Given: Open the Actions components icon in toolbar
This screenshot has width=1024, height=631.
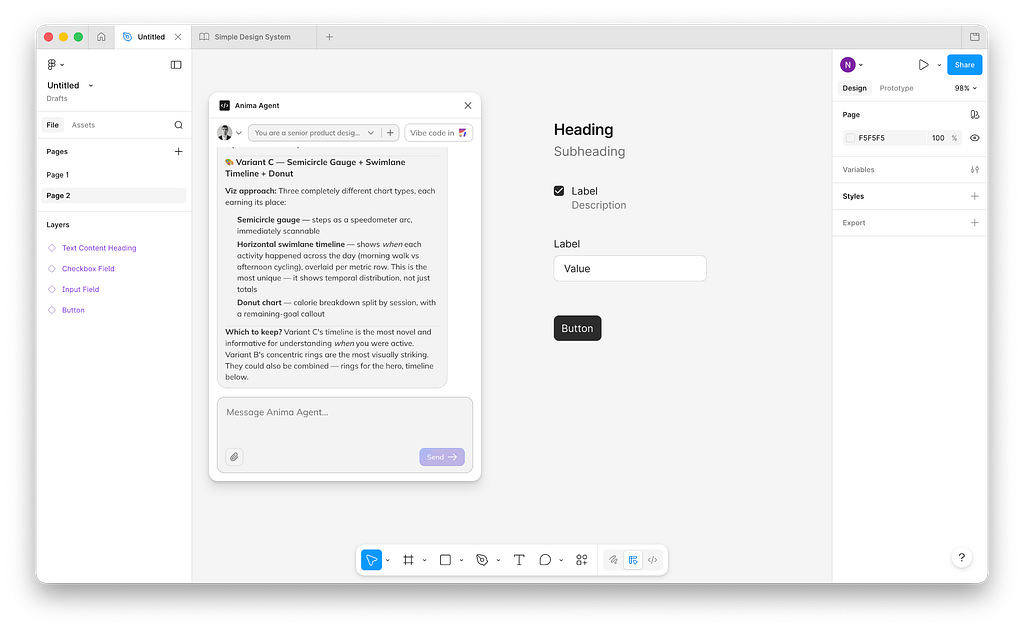Looking at the screenshot, I should coord(581,560).
